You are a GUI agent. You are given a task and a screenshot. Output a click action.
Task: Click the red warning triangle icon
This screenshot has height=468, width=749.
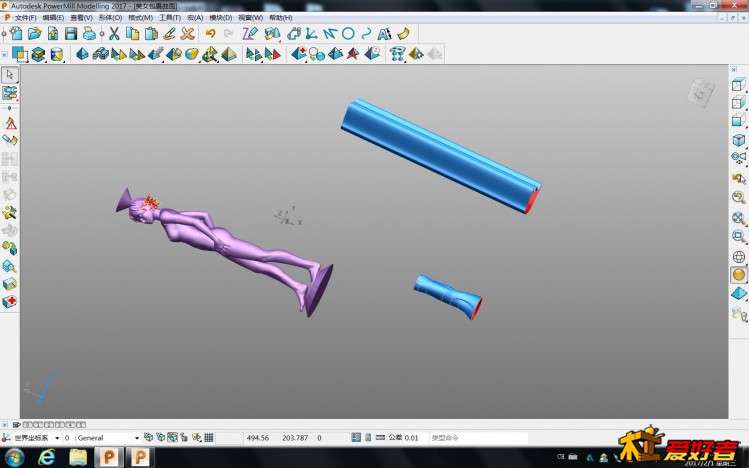click(x=11, y=123)
